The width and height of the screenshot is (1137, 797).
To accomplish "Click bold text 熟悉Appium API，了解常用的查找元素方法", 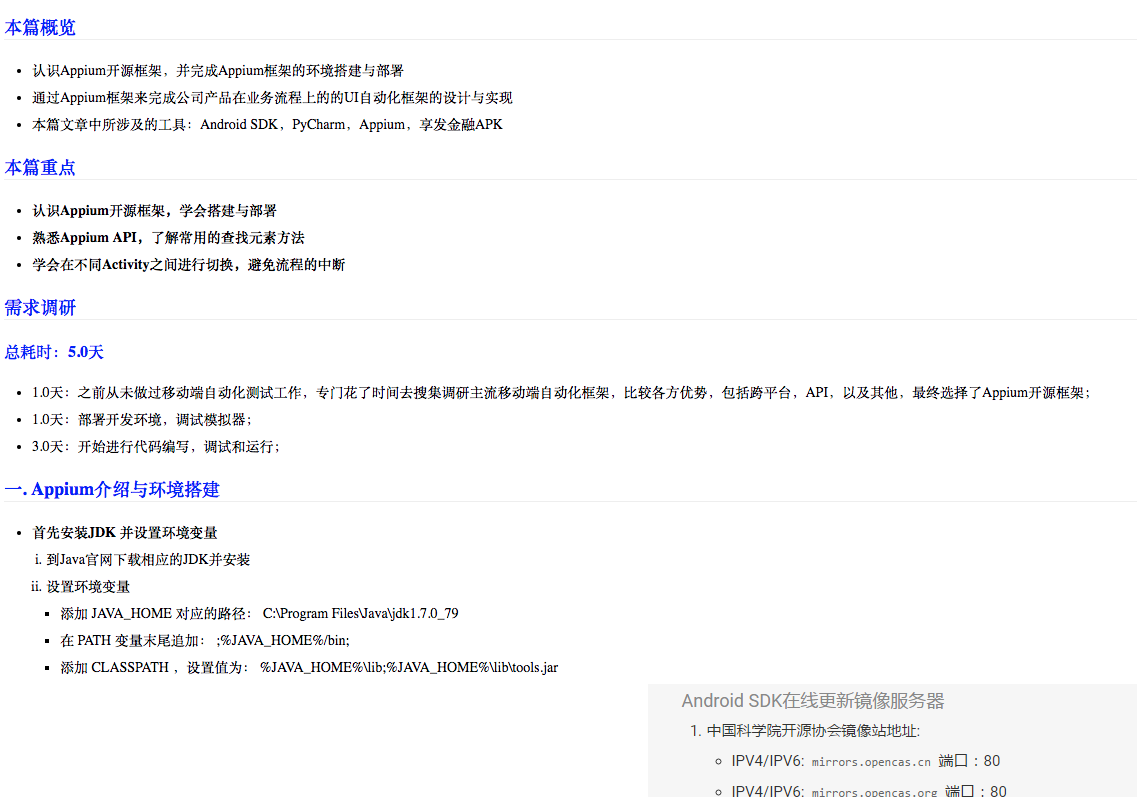I will (168, 237).
